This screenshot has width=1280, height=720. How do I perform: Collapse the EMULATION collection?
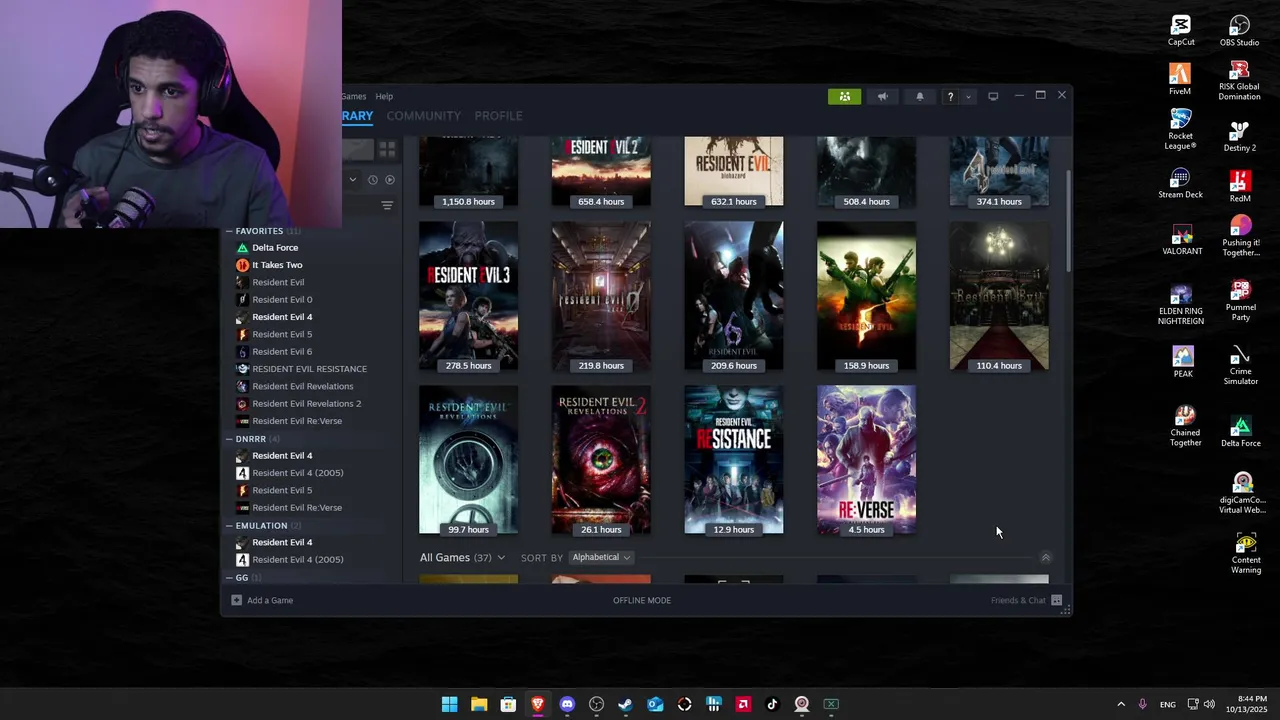pyautogui.click(x=229, y=525)
